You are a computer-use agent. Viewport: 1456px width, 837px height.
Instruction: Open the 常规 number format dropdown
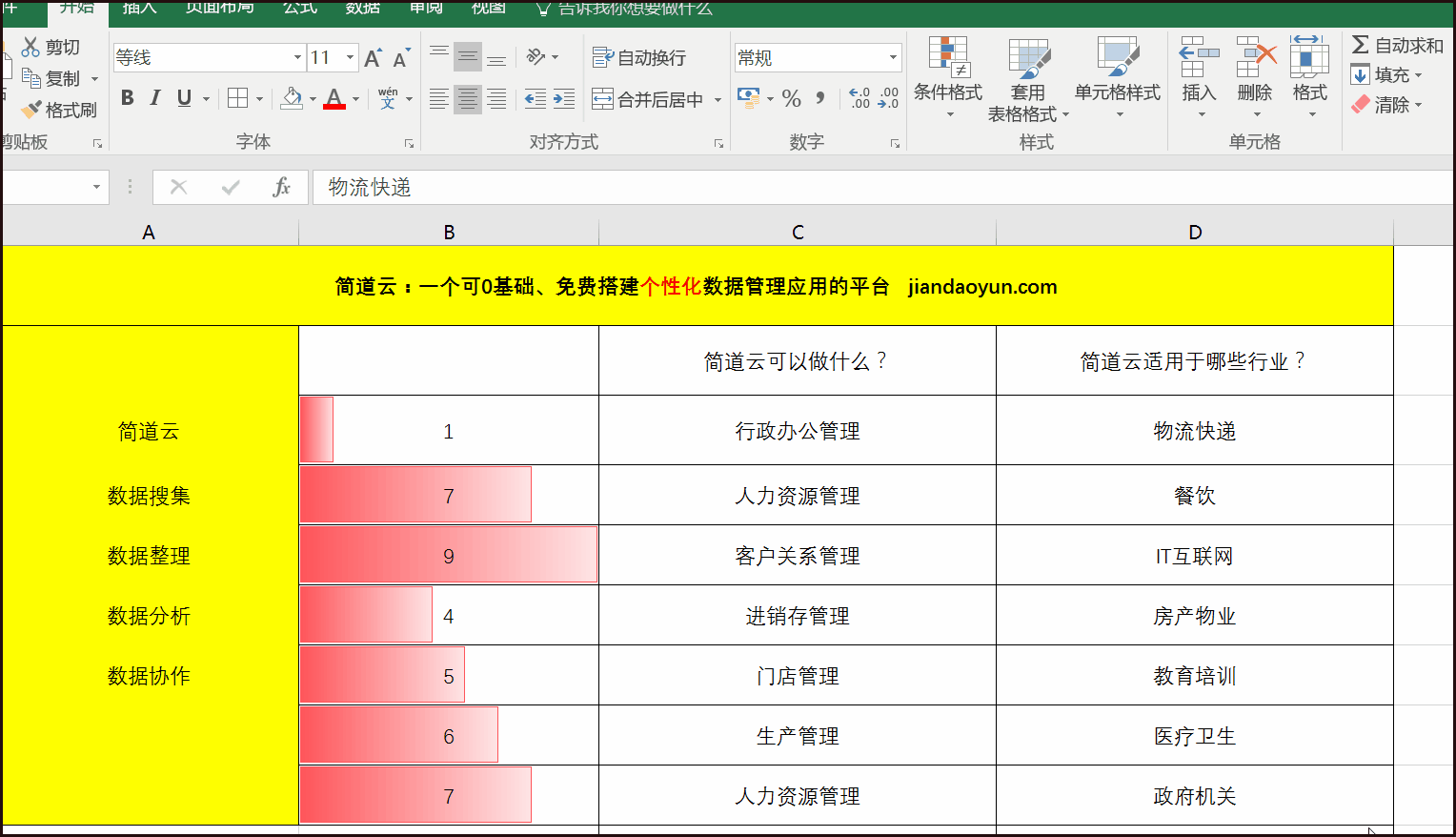point(893,57)
